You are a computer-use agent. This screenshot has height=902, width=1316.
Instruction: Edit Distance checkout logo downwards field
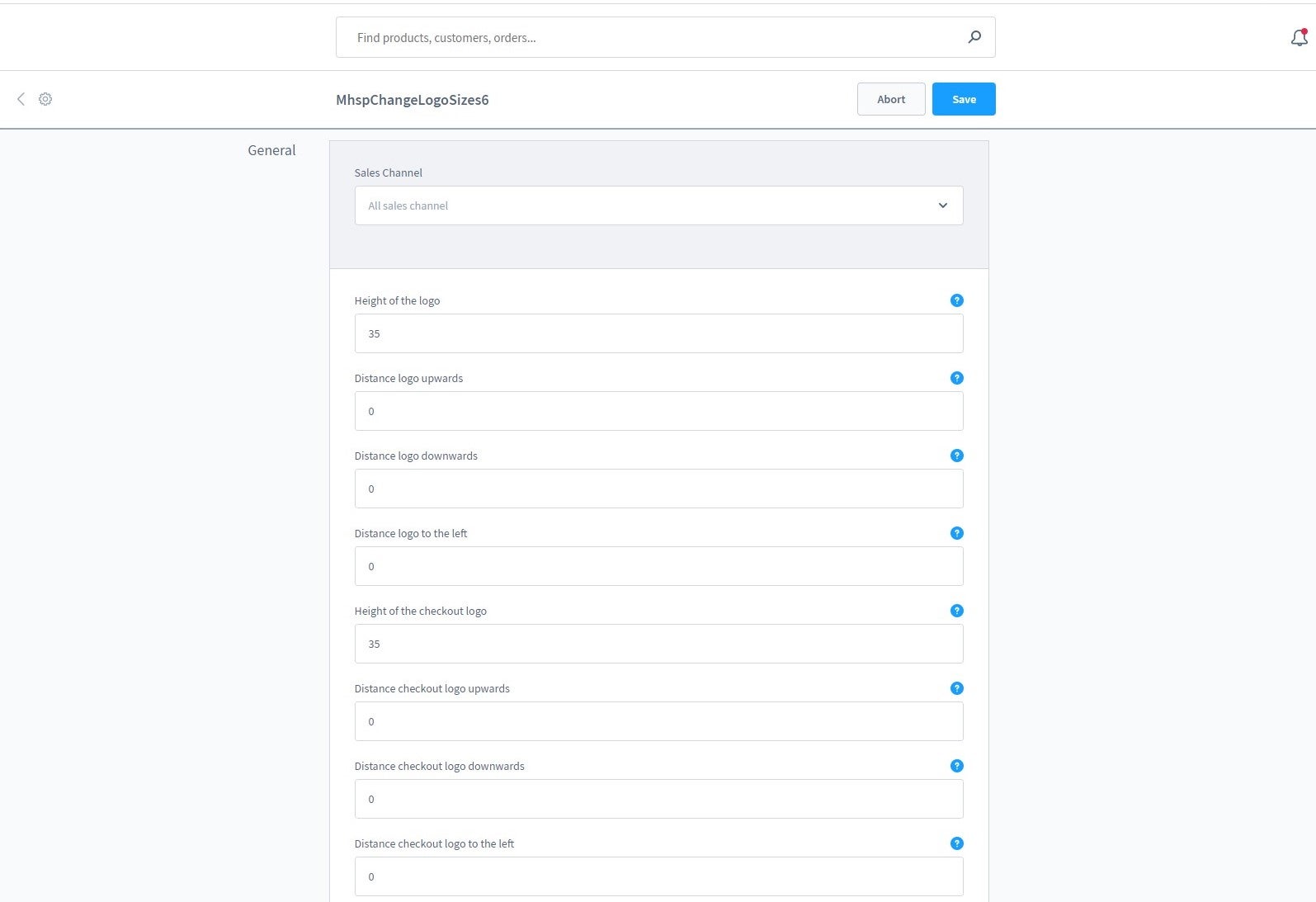click(x=658, y=799)
